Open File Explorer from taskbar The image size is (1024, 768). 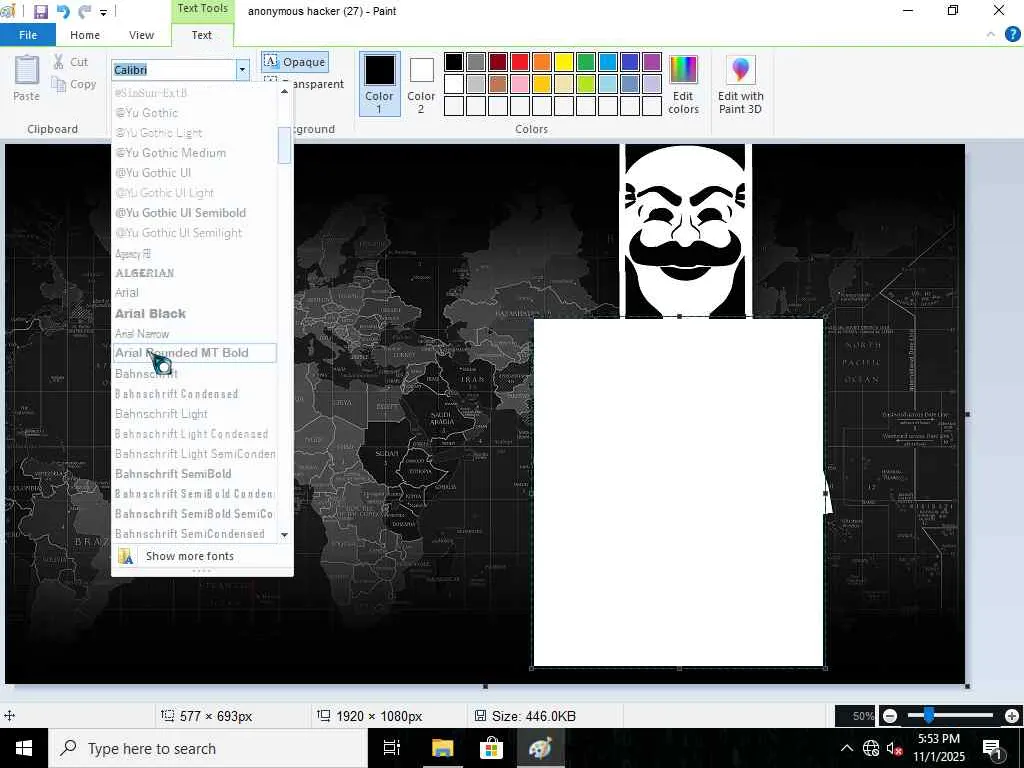pos(442,748)
